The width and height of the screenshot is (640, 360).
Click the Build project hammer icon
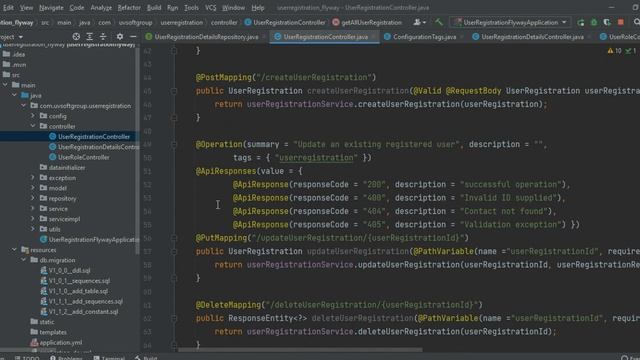pyautogui.click(x=439, y=22)
